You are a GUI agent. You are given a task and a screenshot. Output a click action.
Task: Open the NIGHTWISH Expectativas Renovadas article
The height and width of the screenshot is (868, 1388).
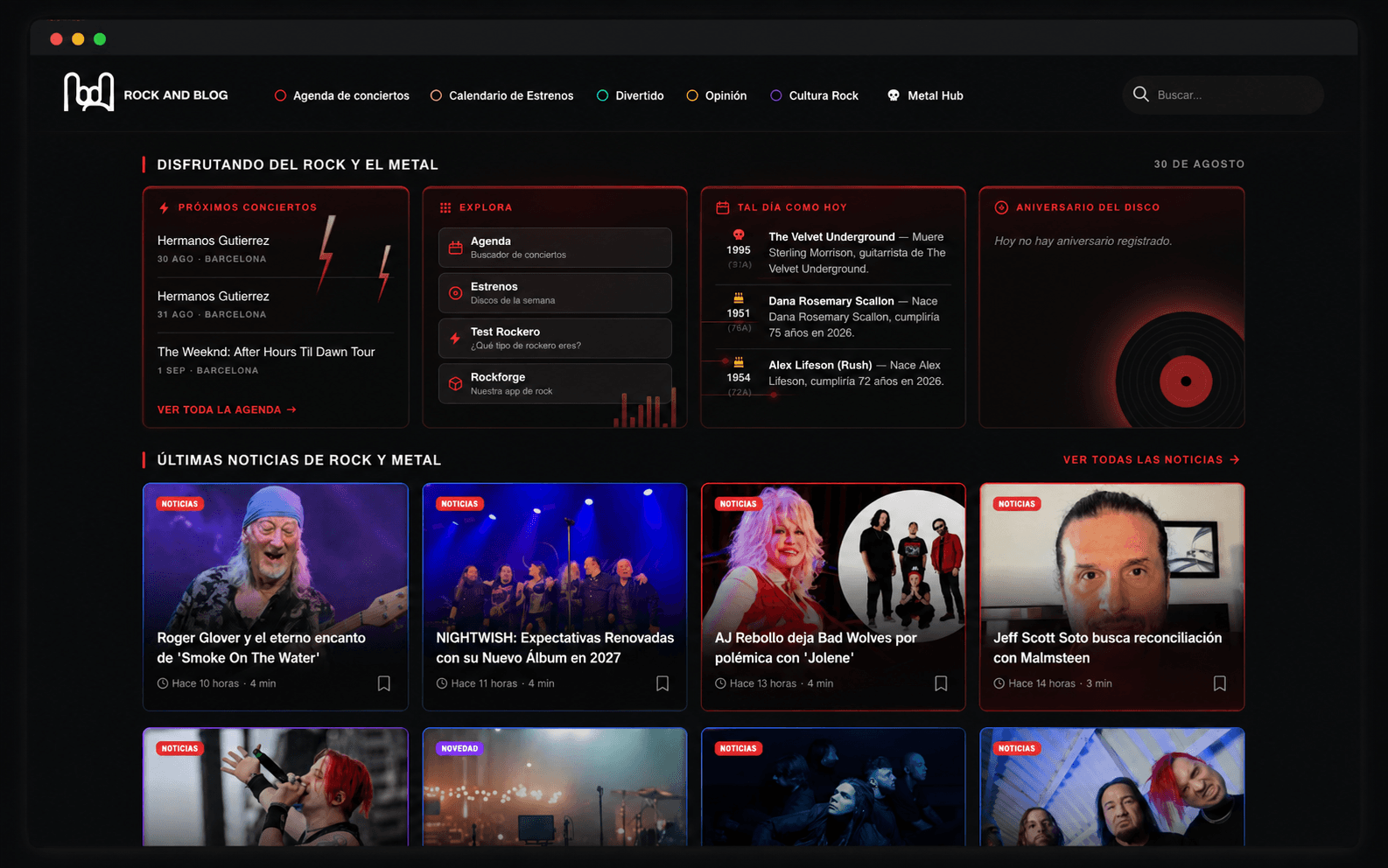(x=555, y=647)
